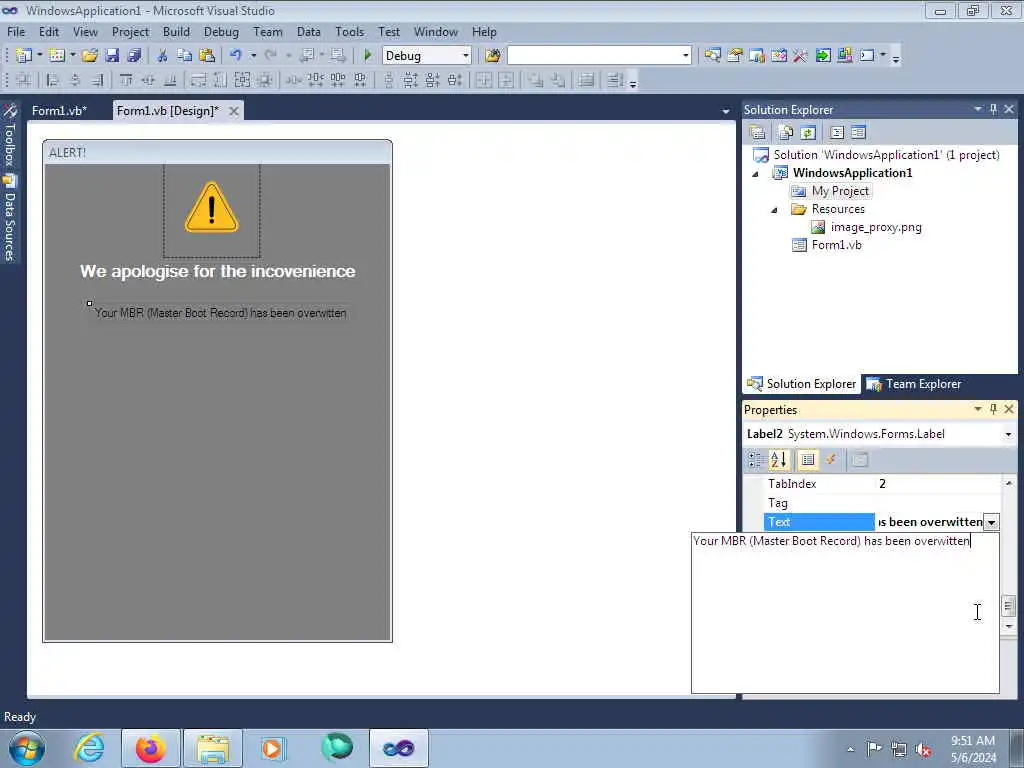Viewport: 1024px width, 768px height.
Task: Select Form1.vb in Solution Explorer
Action: click(x=836, y=245)
